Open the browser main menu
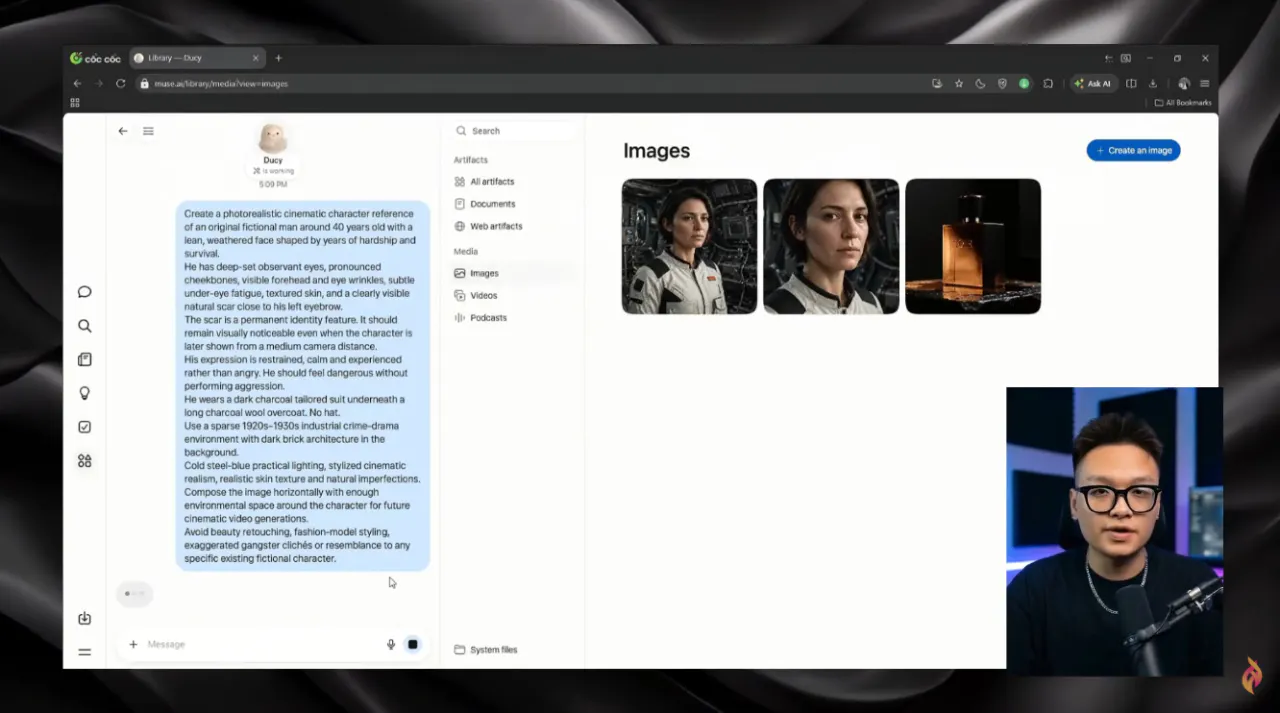Viewport: 1280px width, 713px height. pos(1205,83)
